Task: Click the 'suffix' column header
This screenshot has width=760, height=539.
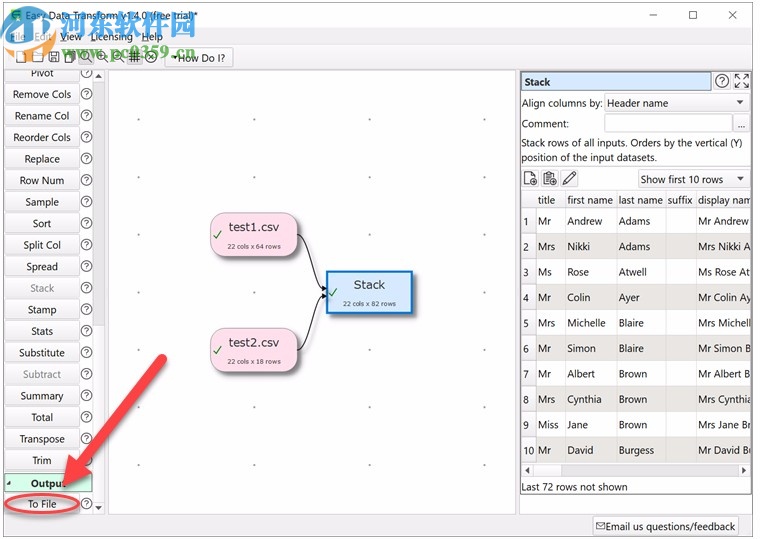Action: [x=680, y=200]
